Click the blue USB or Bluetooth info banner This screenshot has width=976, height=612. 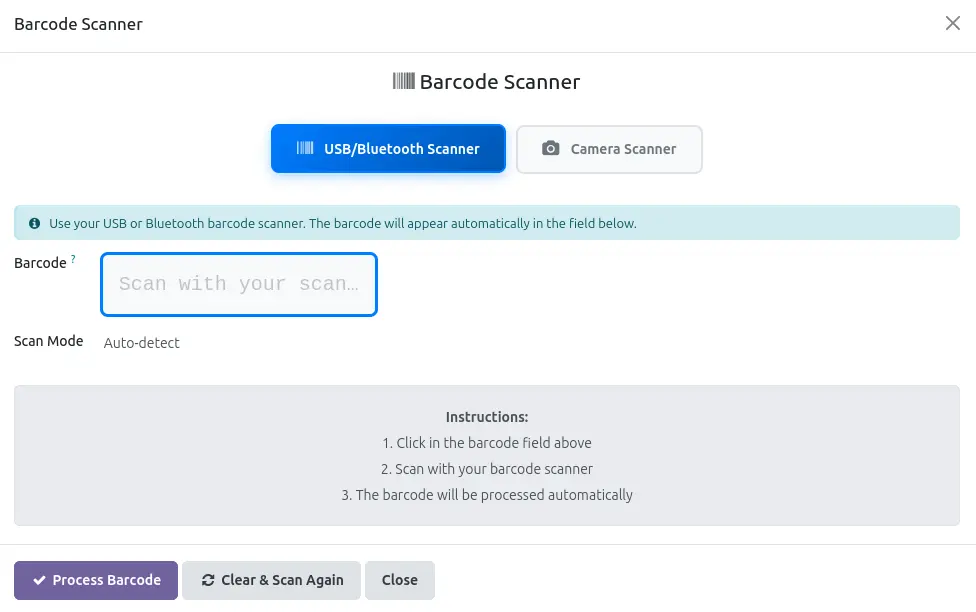487,223
